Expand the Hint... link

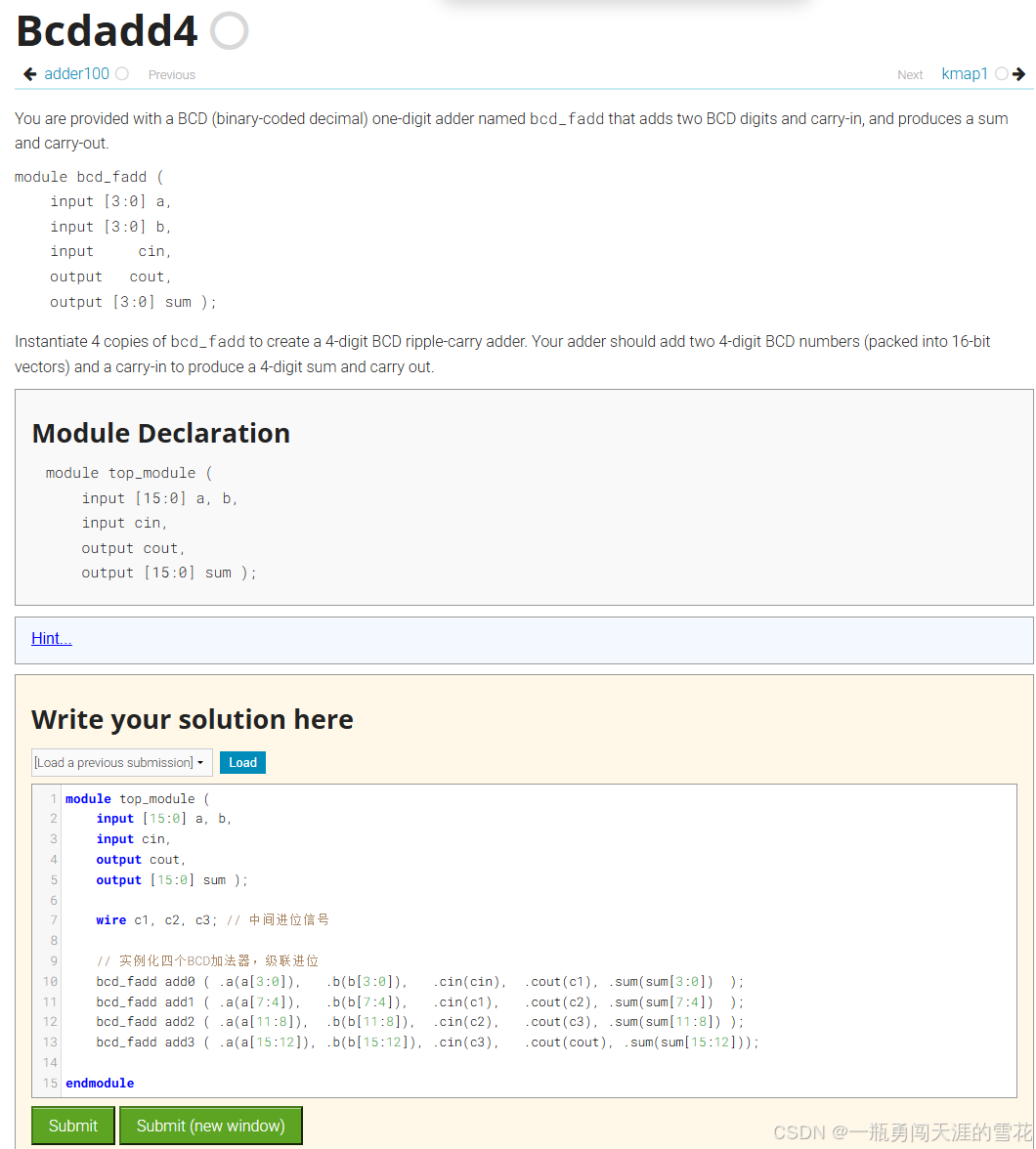click(x=52, y=638)
